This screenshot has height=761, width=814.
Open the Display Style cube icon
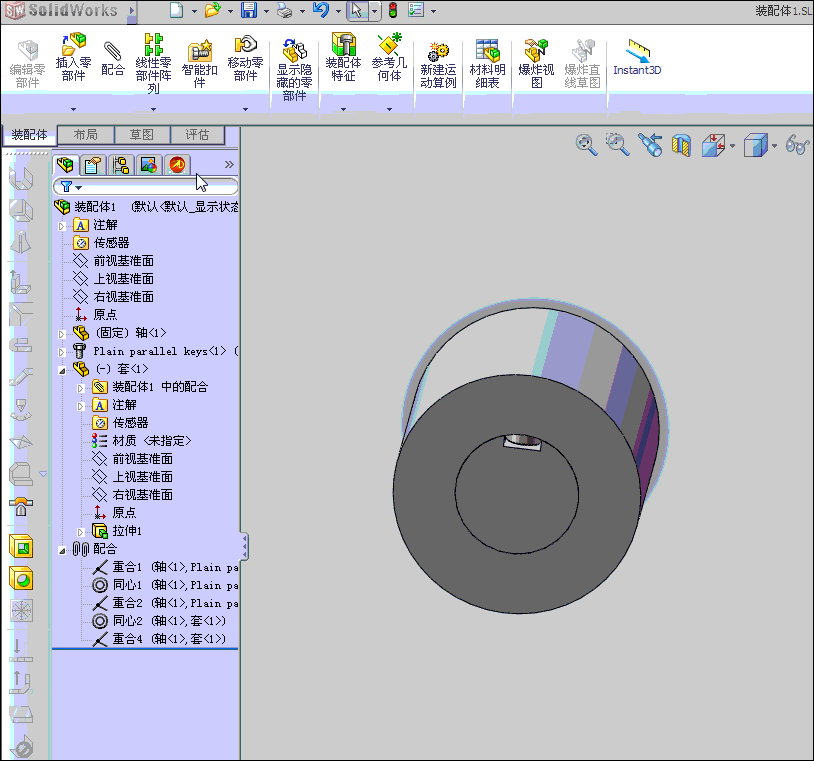click(x=755, y=145)
